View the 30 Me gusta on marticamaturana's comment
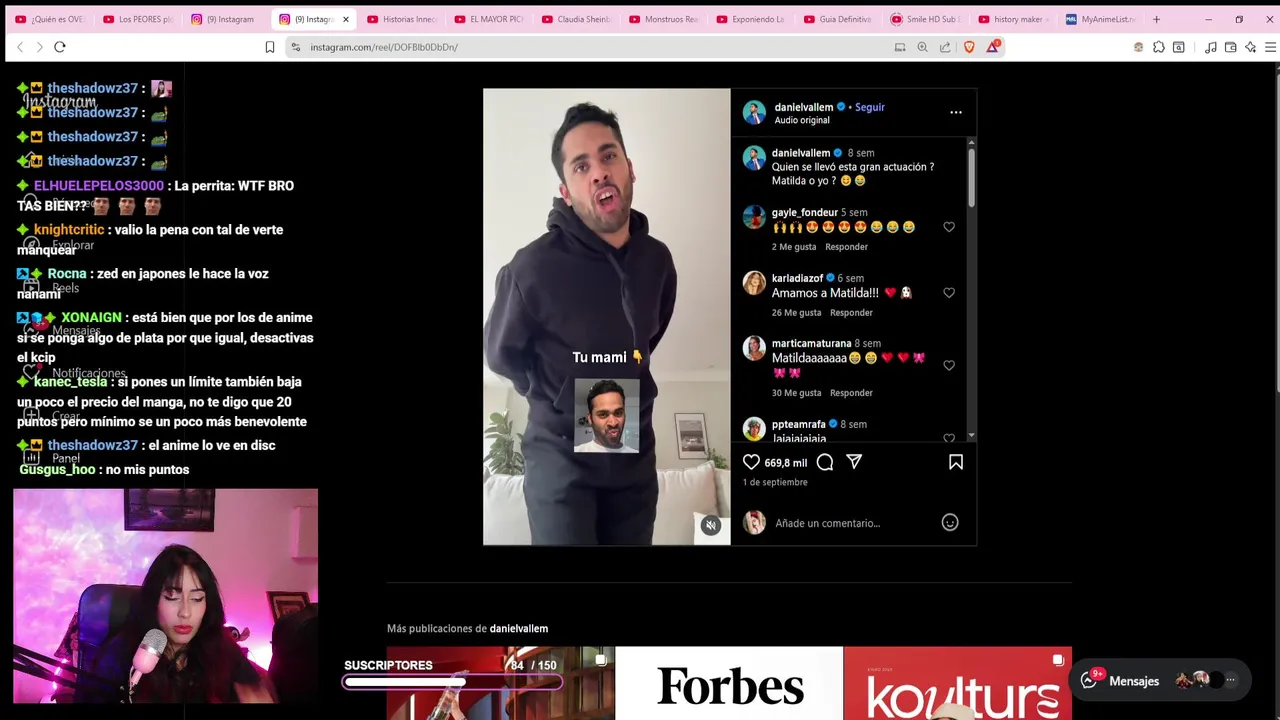Screen dimensions: 1280x720 tap(796, 393)
